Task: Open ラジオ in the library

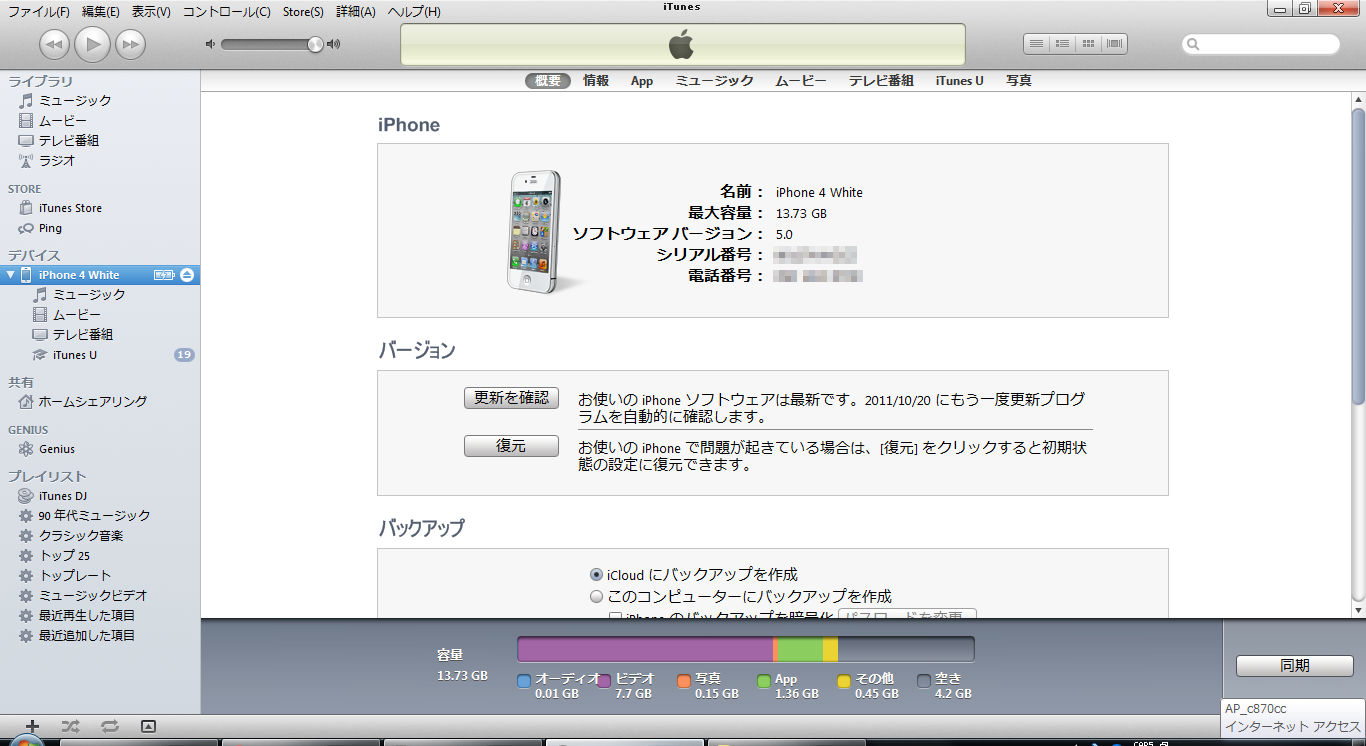Action: click(57, 160)
